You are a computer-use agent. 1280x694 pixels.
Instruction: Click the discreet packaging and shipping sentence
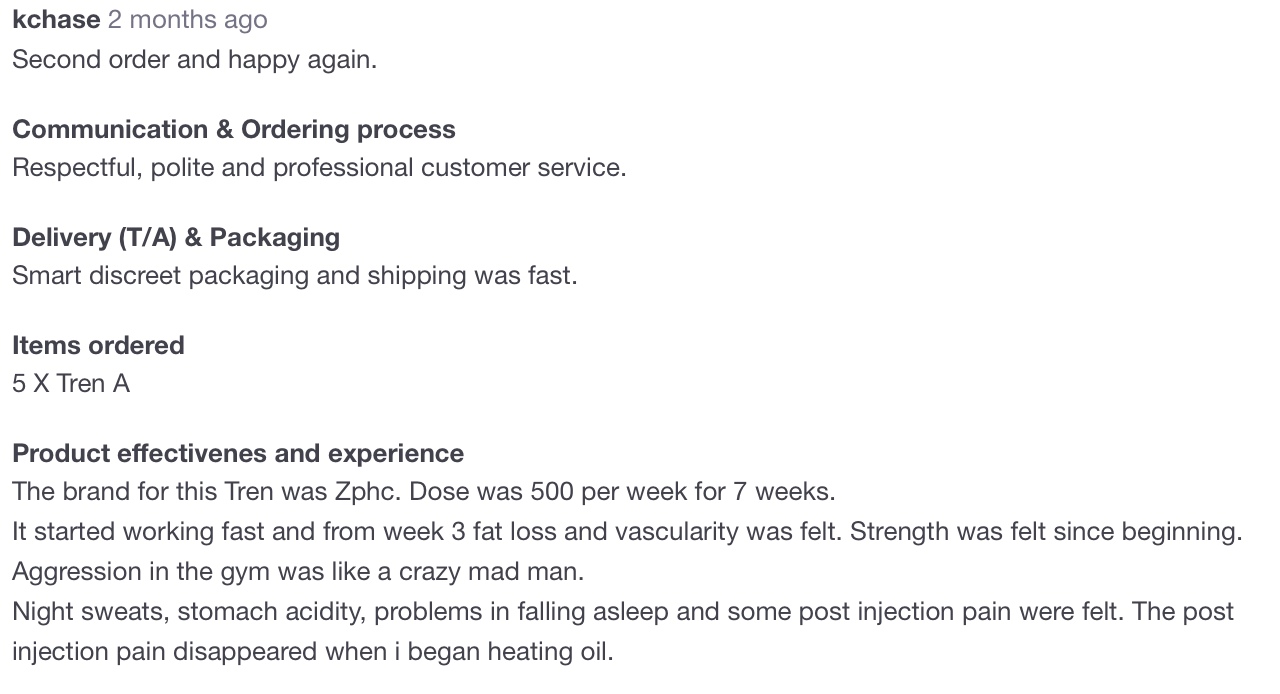[294, 276]
